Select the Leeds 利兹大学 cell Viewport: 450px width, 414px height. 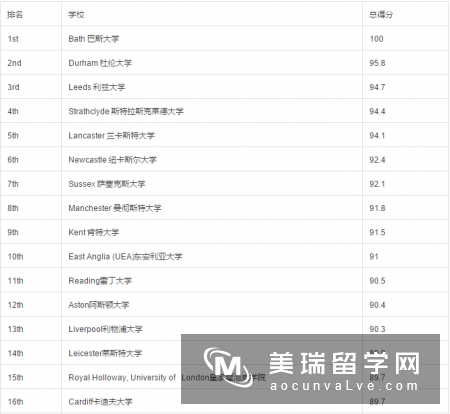(x=212, y=87)
